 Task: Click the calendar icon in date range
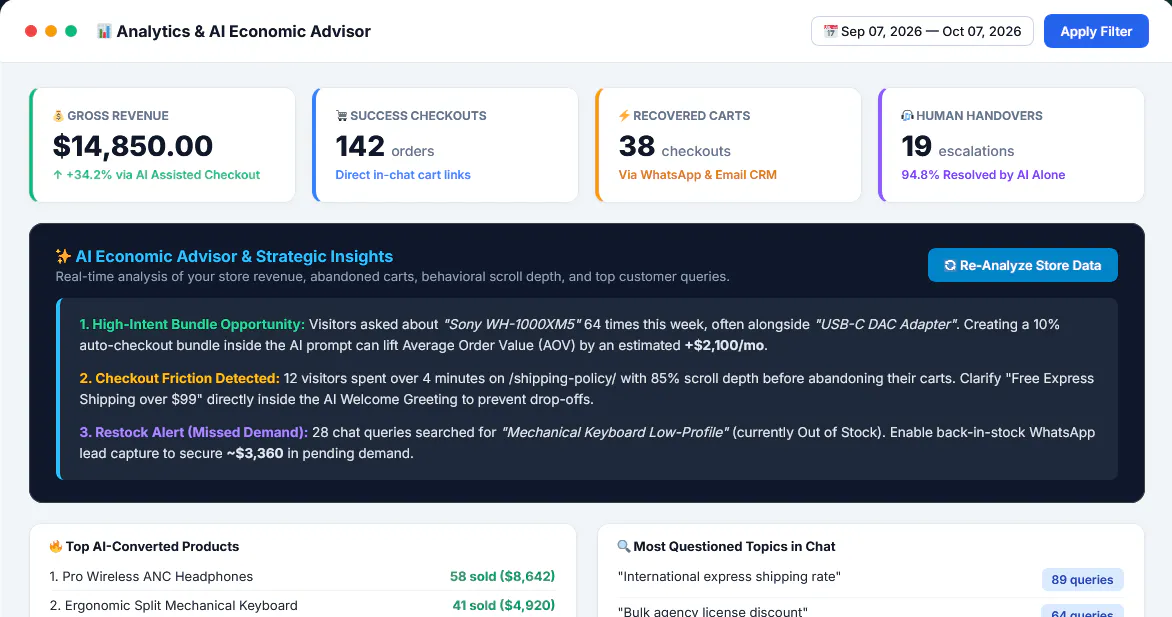pyautogui.click(x=830, y=31)
